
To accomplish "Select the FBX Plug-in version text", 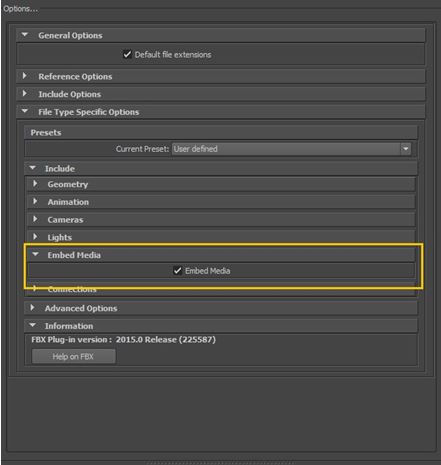I will click(x=123, y=340).
